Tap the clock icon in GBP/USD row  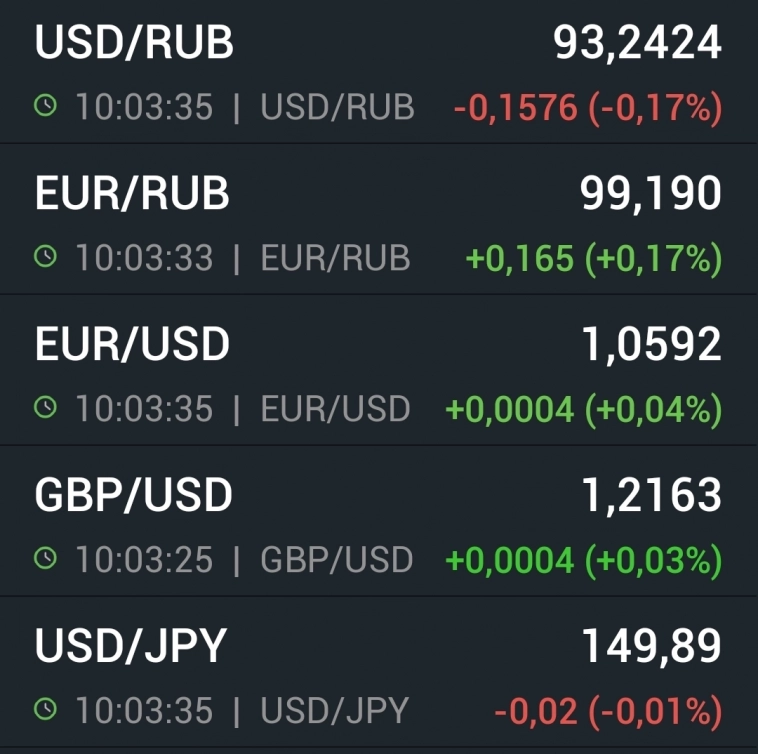pos(45,559)
